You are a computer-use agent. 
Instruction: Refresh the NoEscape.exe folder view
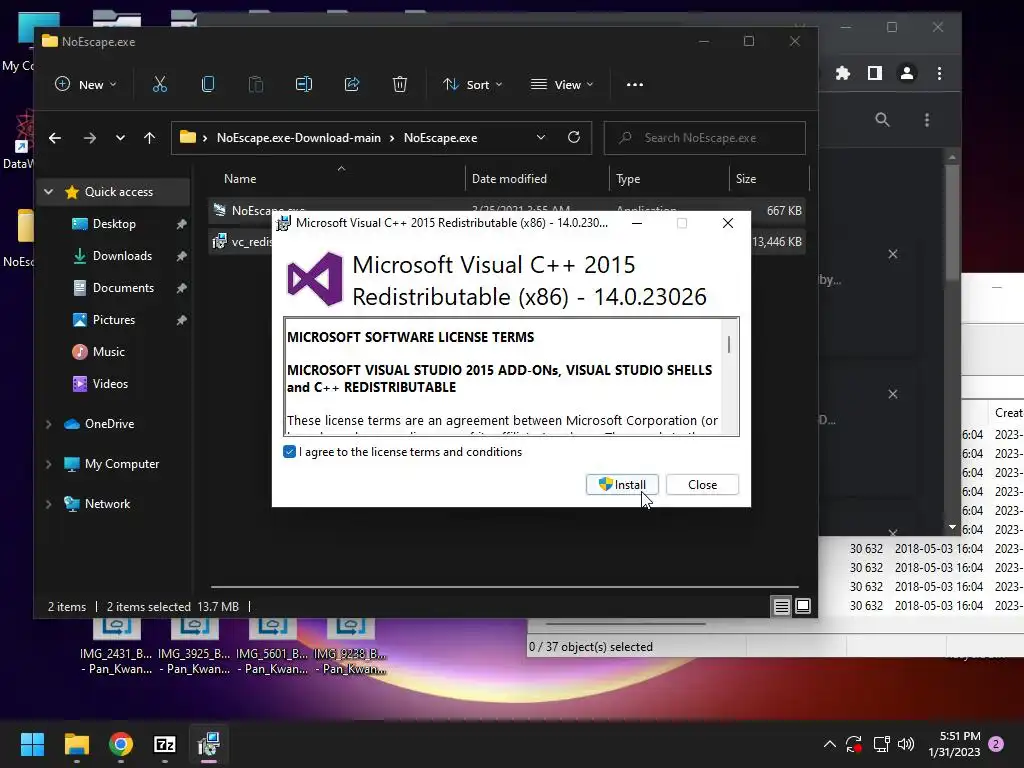(574, 137)
